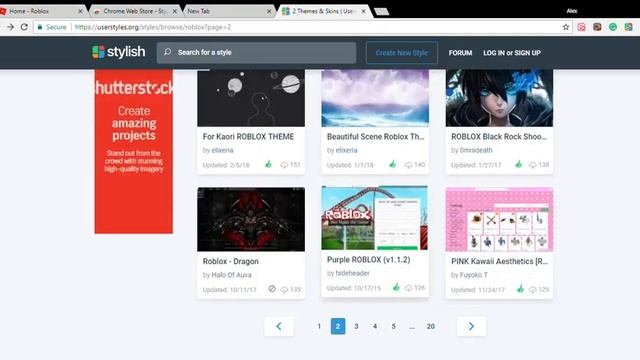
Task: Open a new browser tab
Action: (x=382, y=11)
